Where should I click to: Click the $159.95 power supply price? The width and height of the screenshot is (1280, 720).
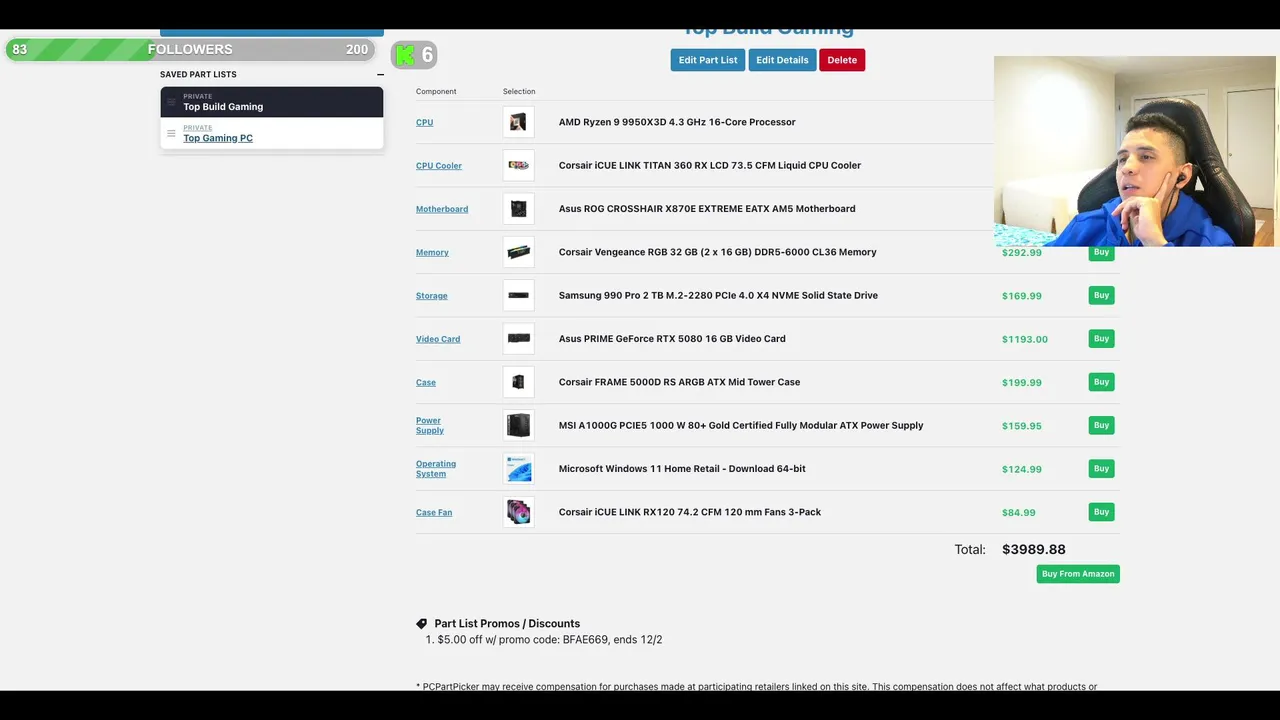pos(1022,426)
